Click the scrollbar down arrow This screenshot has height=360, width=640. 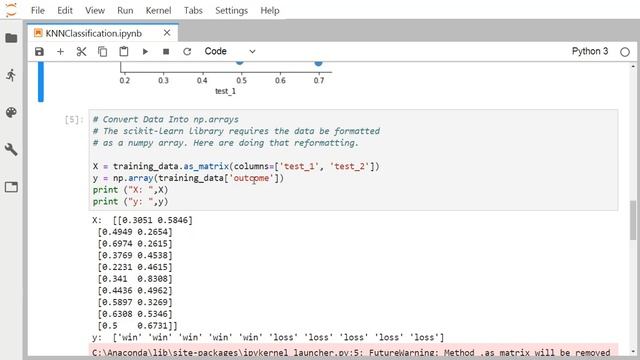pyautogui.click(x=633, y=351)
